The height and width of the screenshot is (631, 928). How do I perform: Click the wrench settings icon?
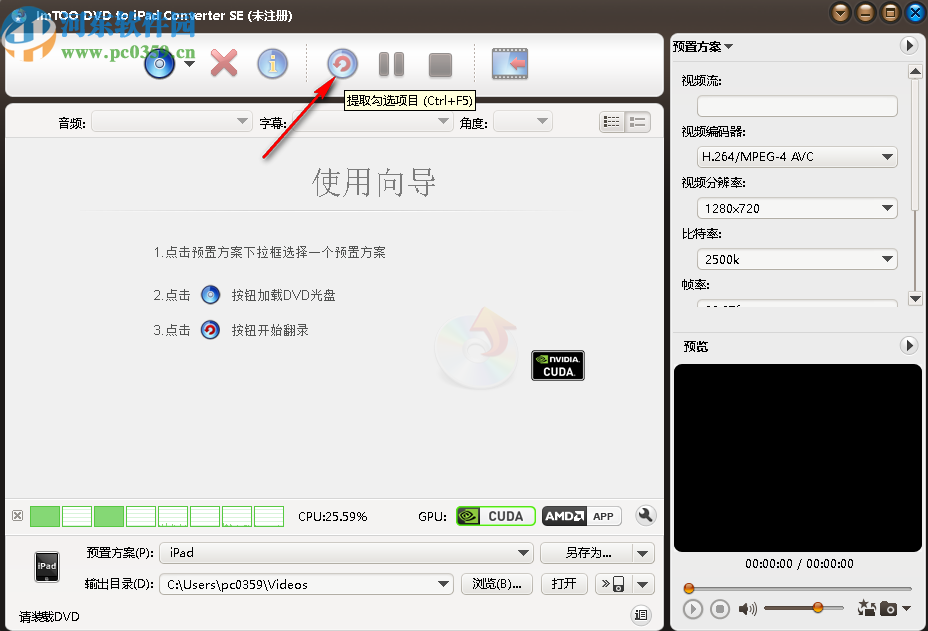pyautogui.click(x=645, y=516)
